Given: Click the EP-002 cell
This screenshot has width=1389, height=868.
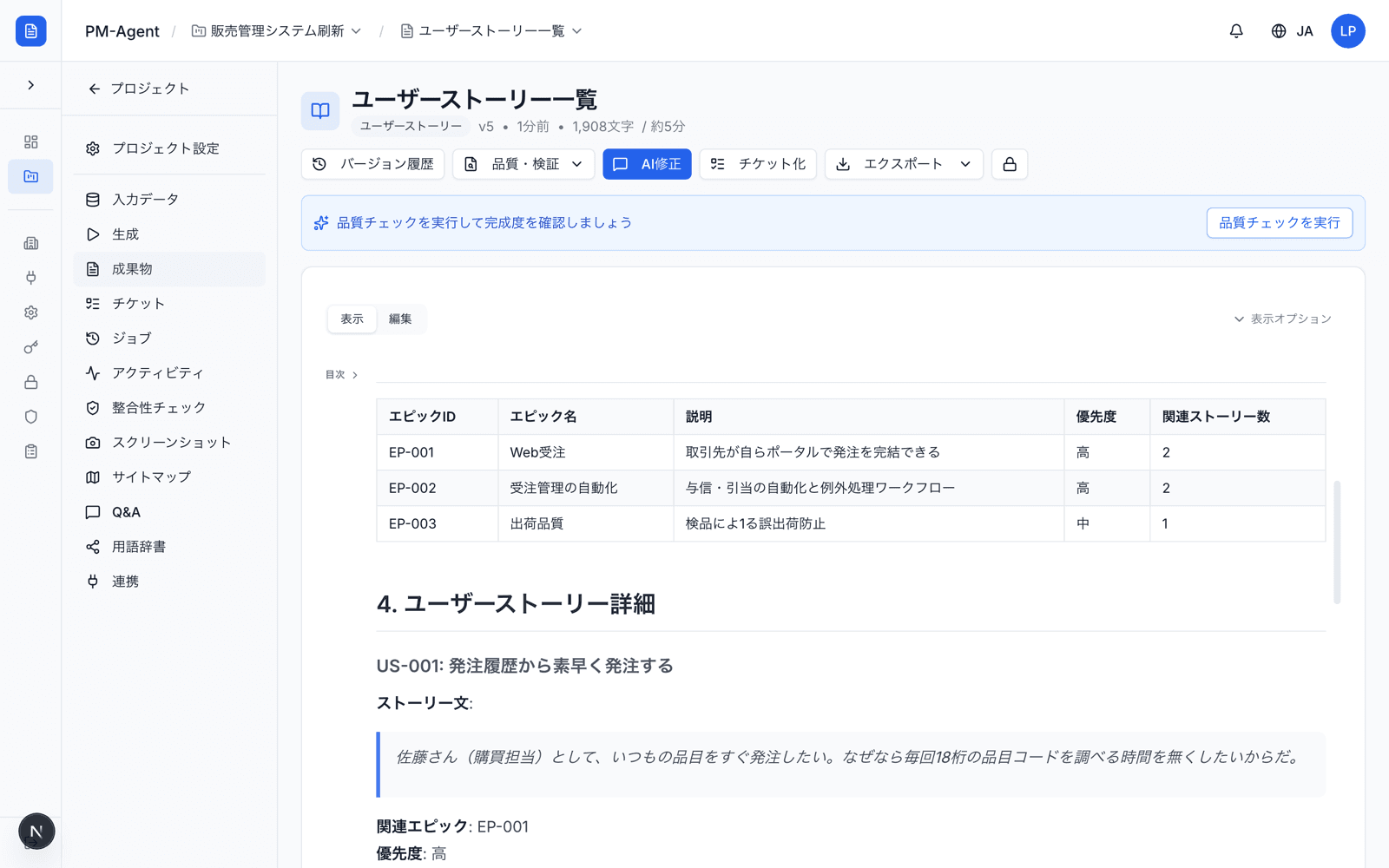Looking at the screenshot, I should click(438, 488).
